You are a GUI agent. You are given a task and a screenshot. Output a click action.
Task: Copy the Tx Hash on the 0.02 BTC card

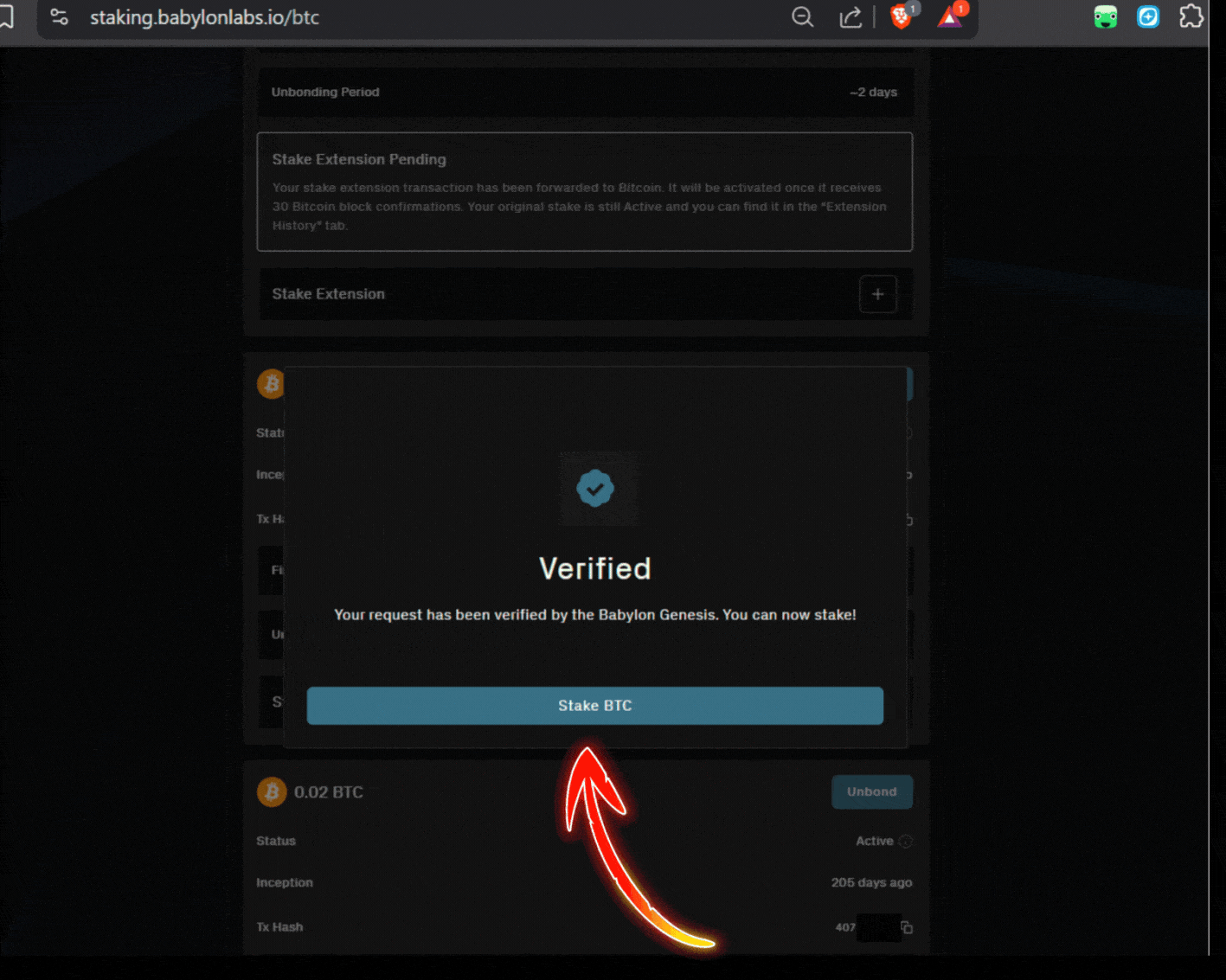tap(907, 927)
